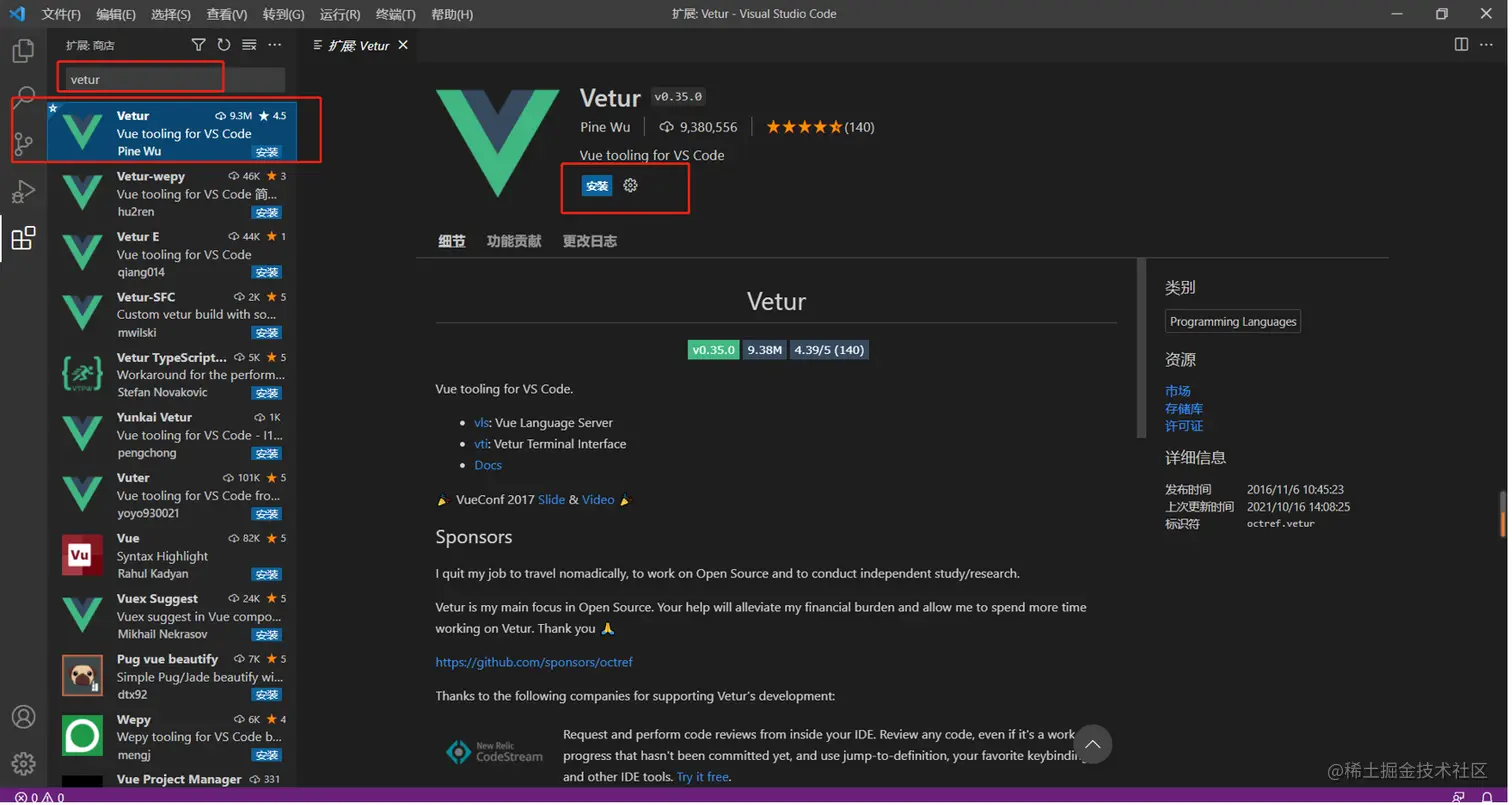Open the 转到(G) menu
Viewport: 1512px width, 805px height.
(x=284, y=14)
